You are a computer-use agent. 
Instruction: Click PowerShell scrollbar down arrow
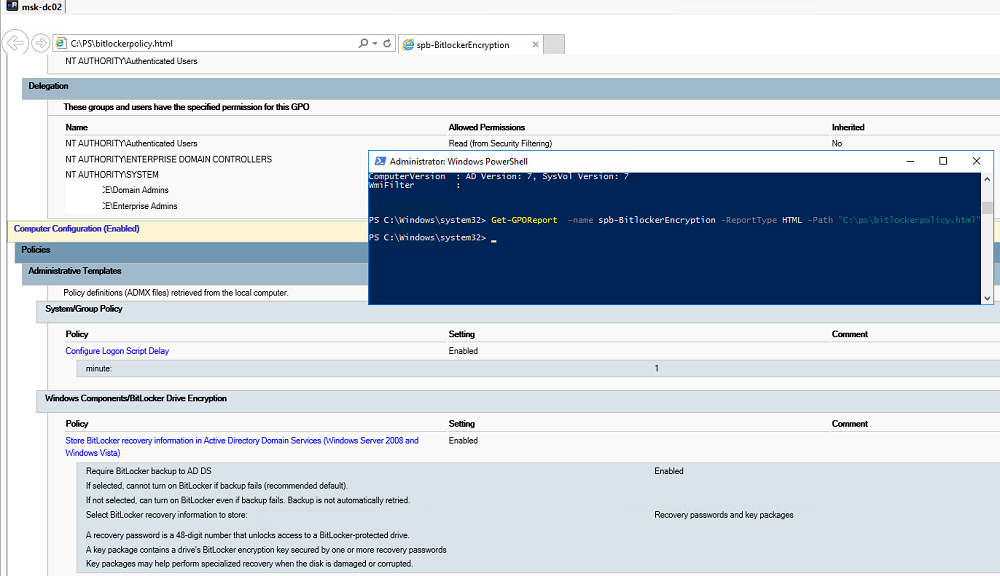coord(987,298)
